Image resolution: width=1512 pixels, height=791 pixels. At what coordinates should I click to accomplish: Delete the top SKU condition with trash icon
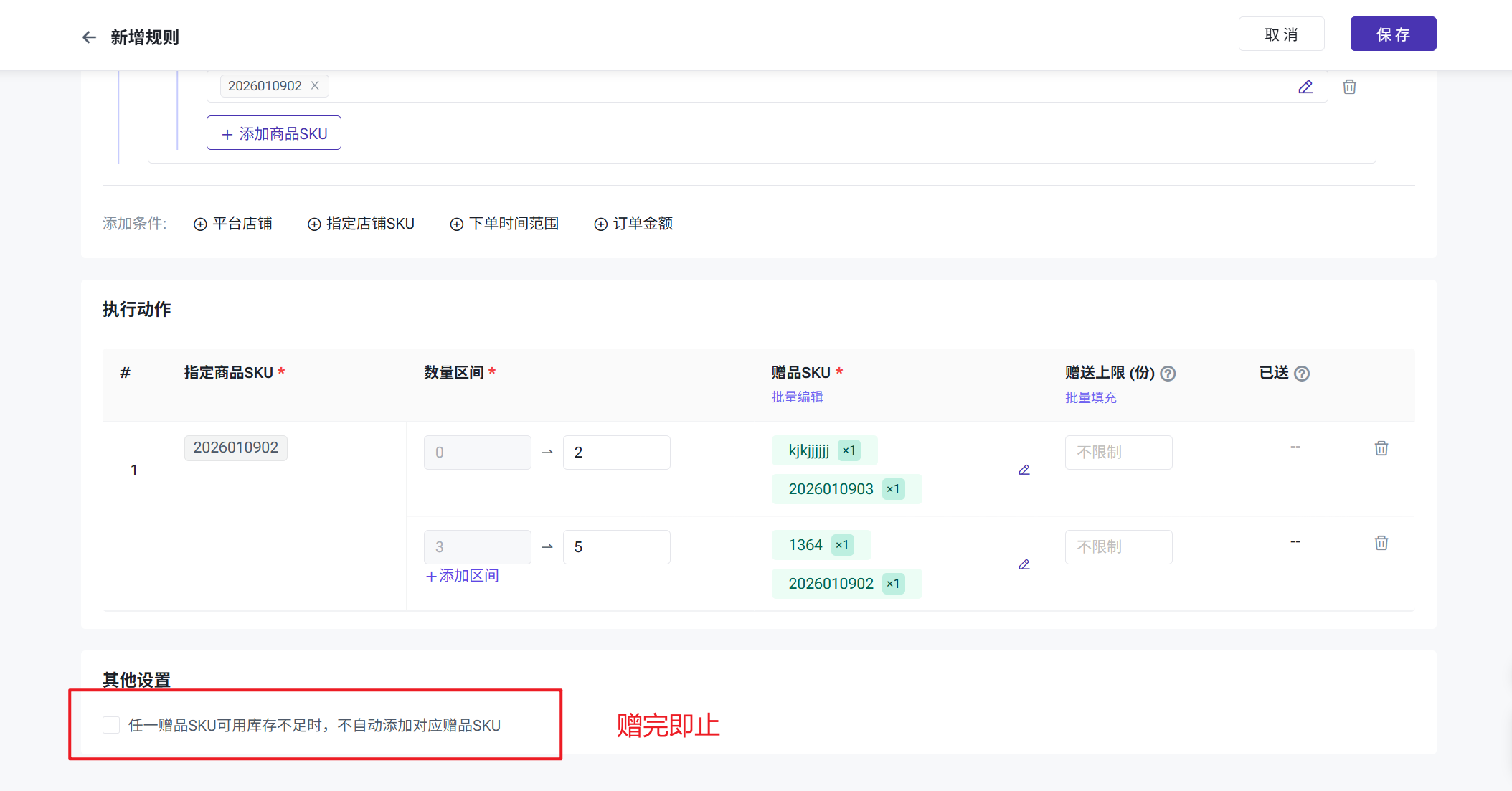(x=1349, y=87)
